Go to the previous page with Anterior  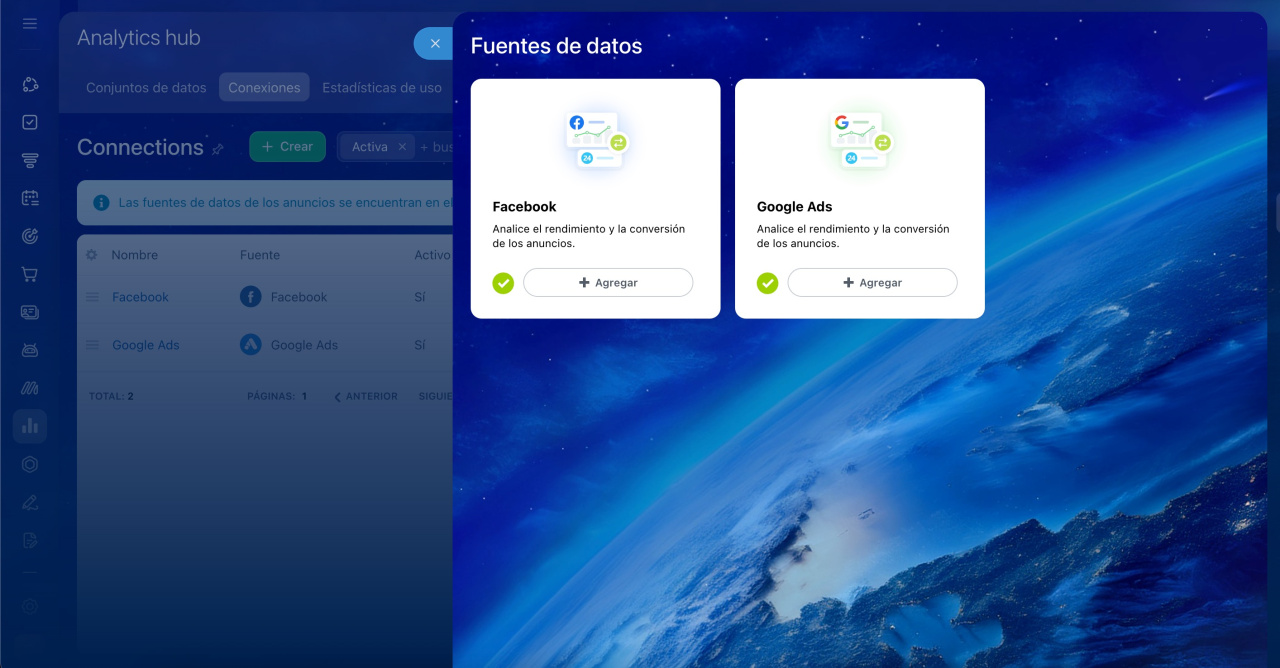(x=366, y=396)
